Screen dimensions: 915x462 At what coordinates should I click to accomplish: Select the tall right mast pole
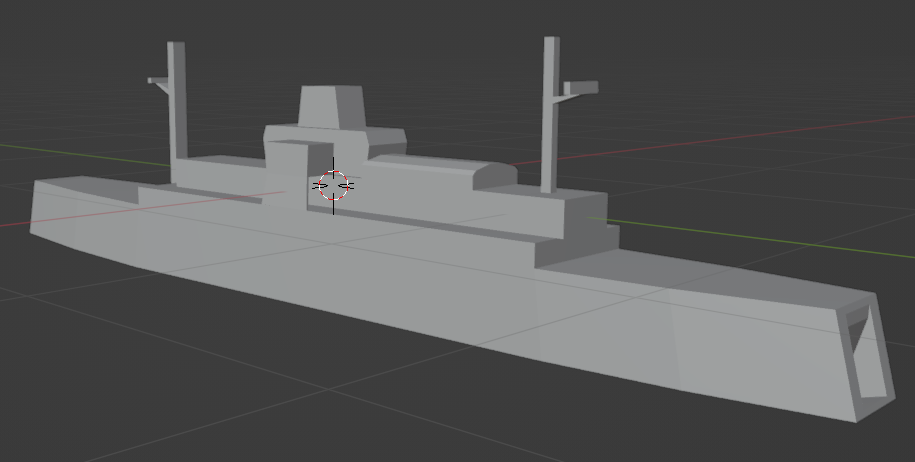pos(550,114)
